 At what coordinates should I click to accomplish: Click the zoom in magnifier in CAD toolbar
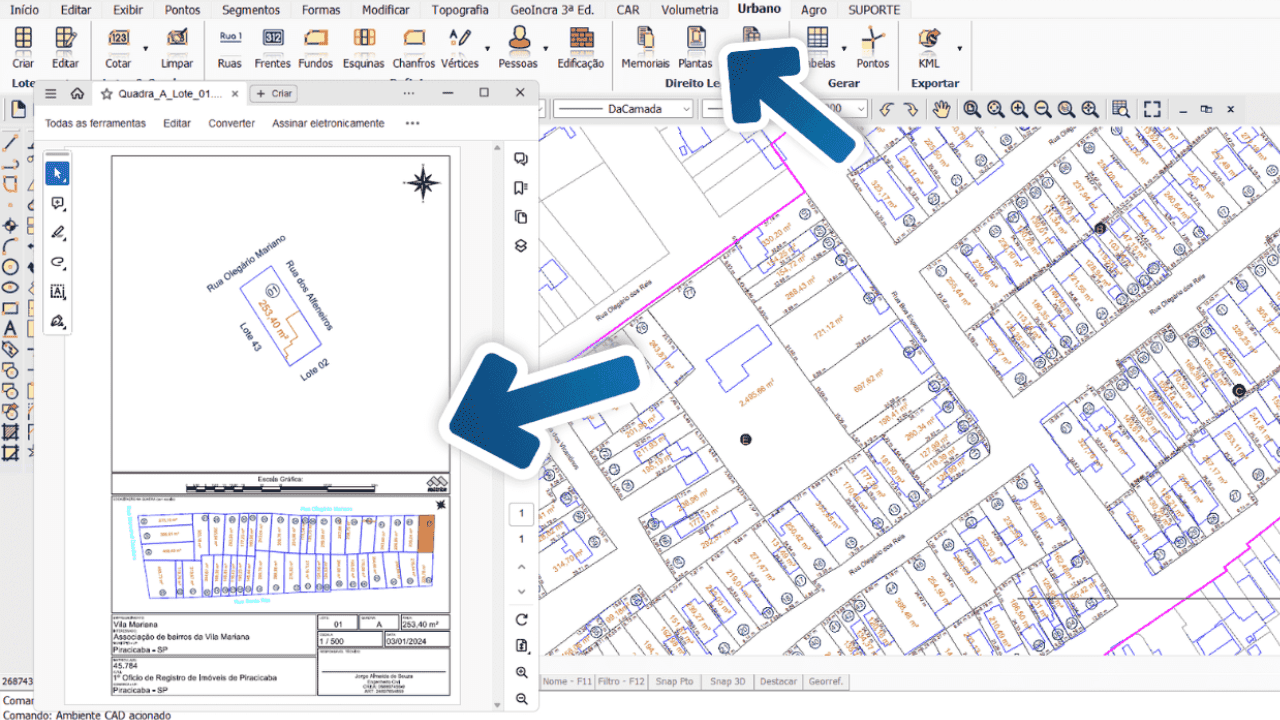click(x=1019, y=109)
